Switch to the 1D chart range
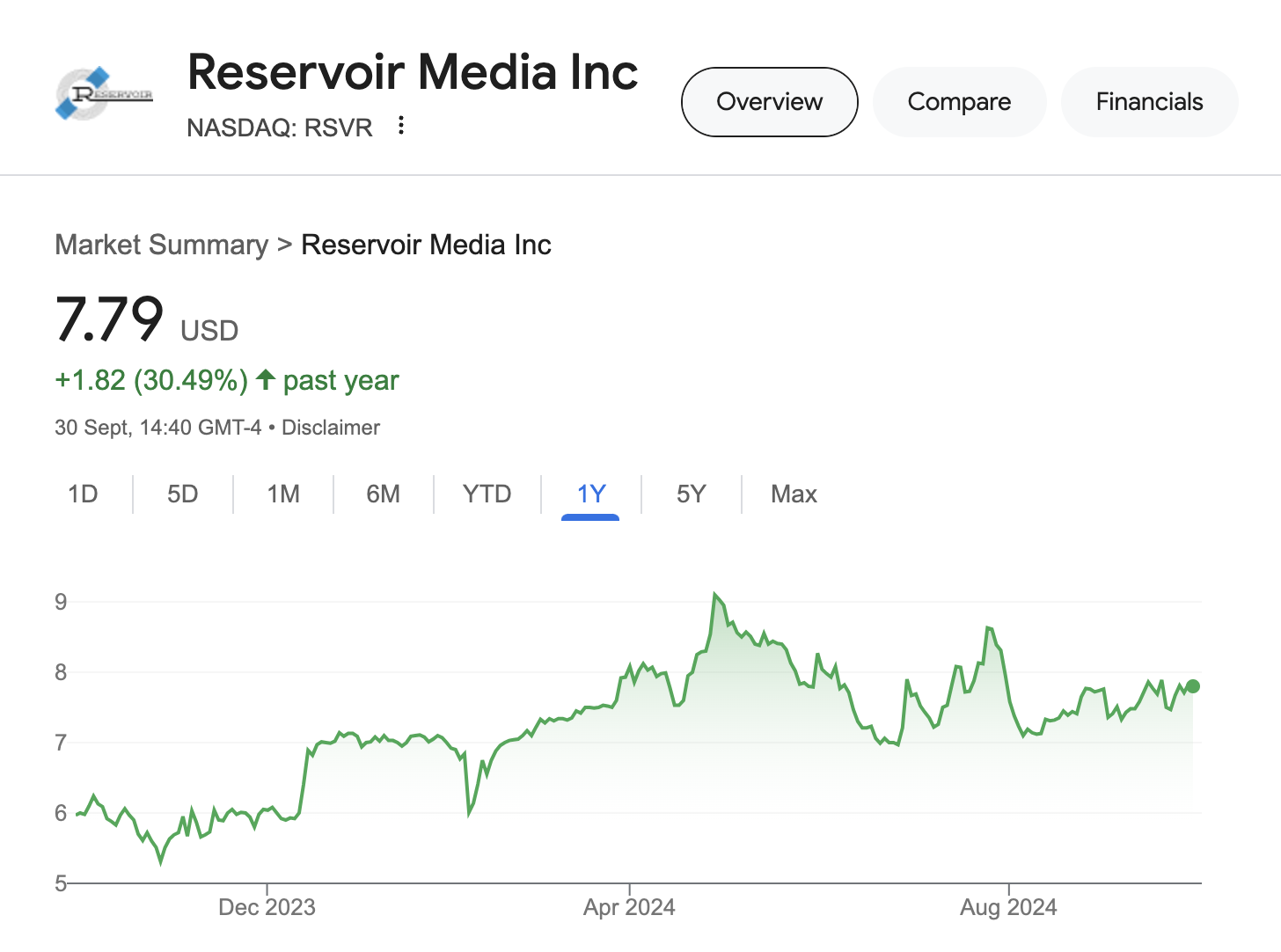The height and width of the screenshot is (952, 1281). click(x=84, y=494)
